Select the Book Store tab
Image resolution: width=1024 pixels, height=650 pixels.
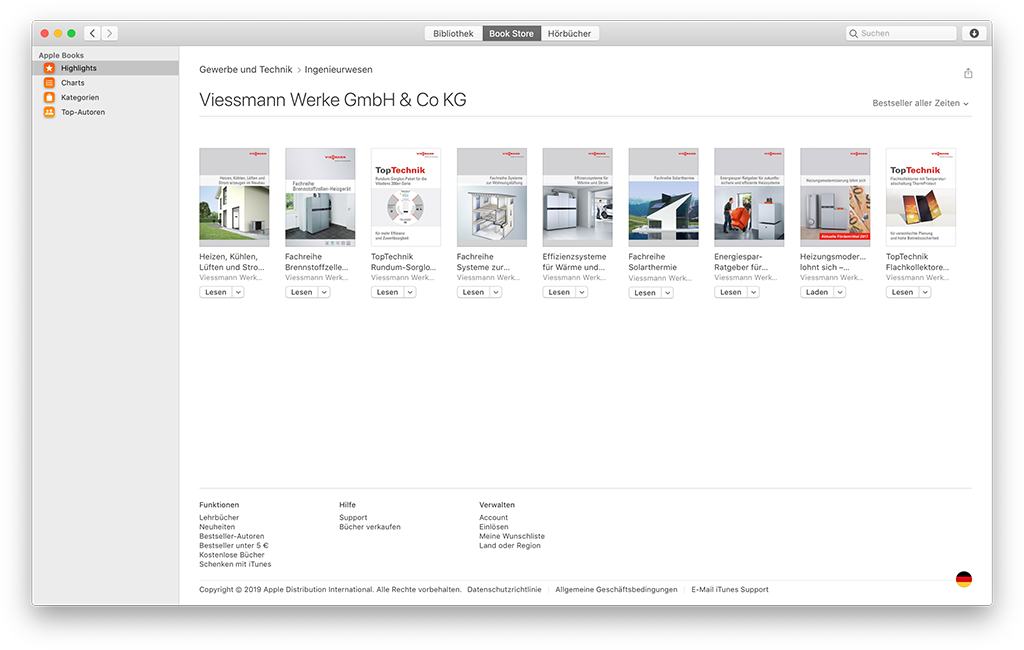coord(511,33)
